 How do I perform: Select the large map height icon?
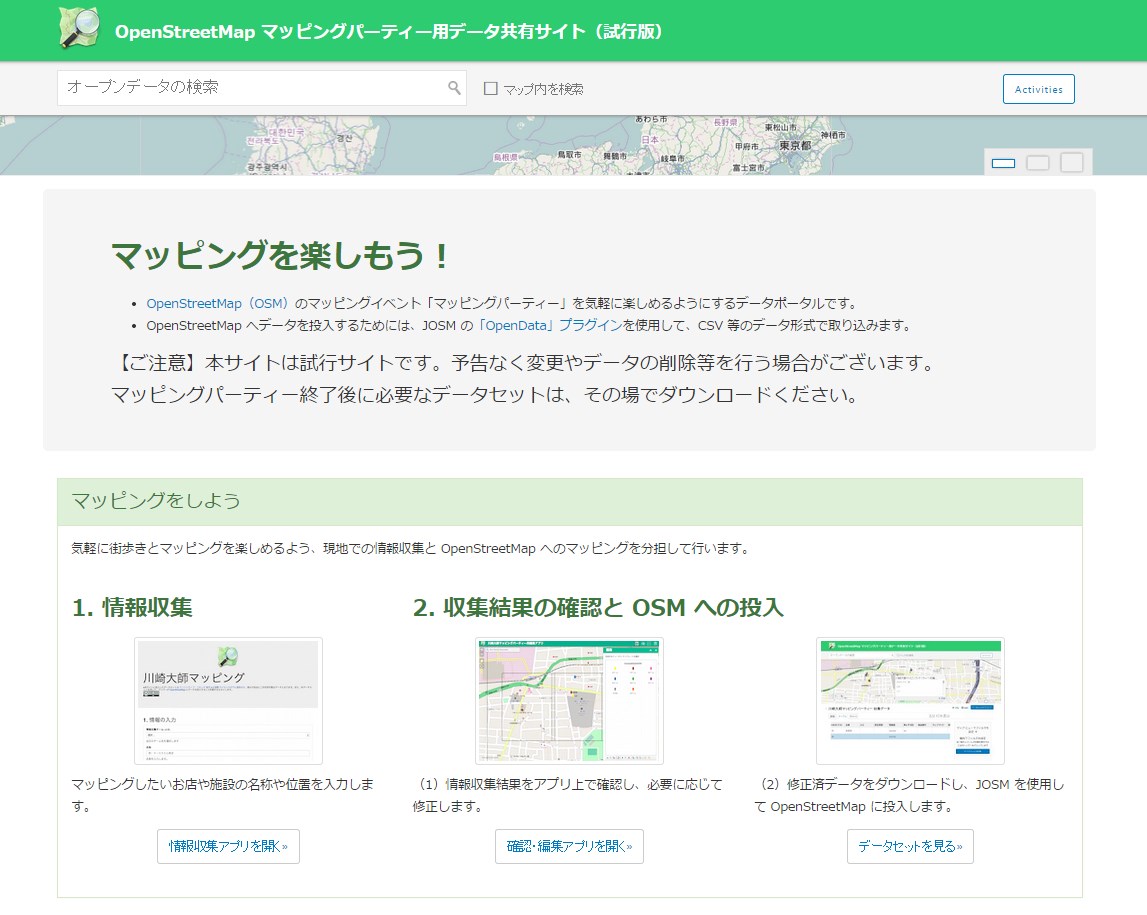1072,163
